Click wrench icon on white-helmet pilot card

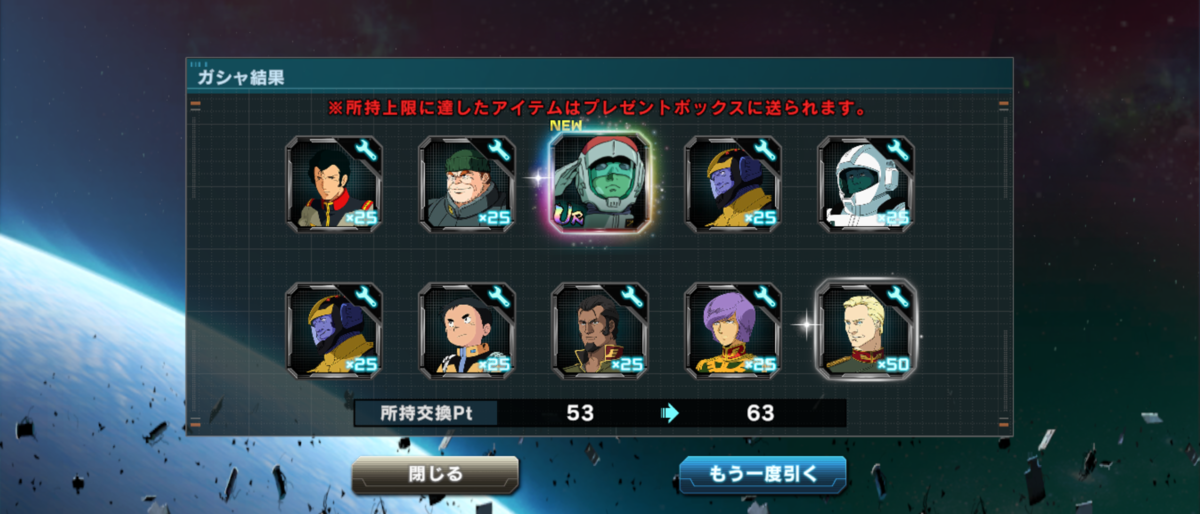896,152
